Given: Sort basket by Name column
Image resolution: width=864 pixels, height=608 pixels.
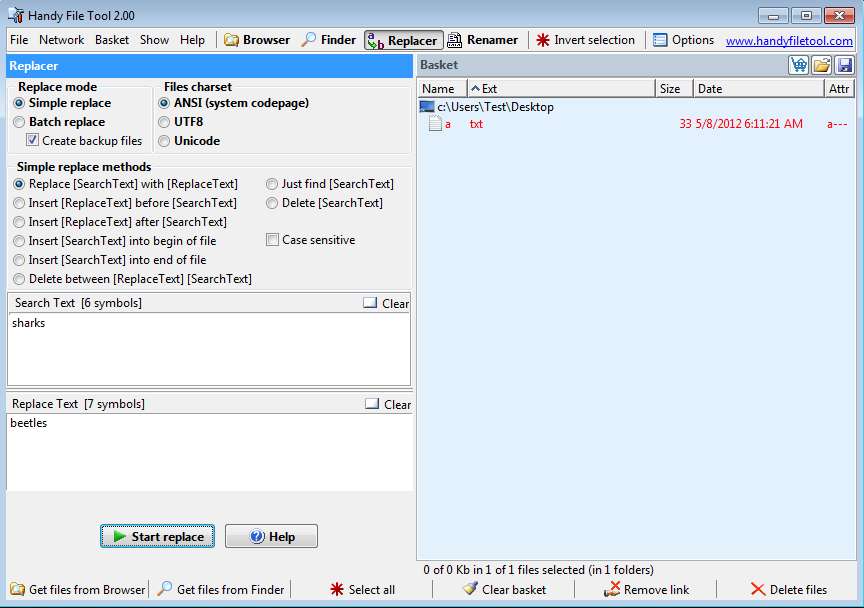Looking at the screenshot, I should click(442, 89).
